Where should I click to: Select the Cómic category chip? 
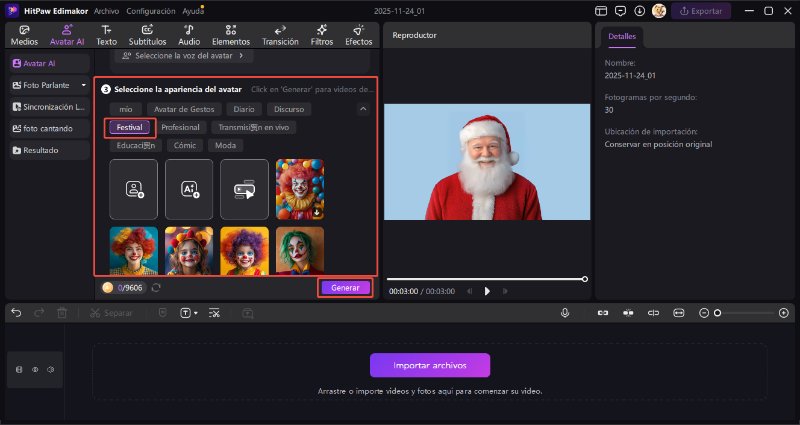[185, 145]
